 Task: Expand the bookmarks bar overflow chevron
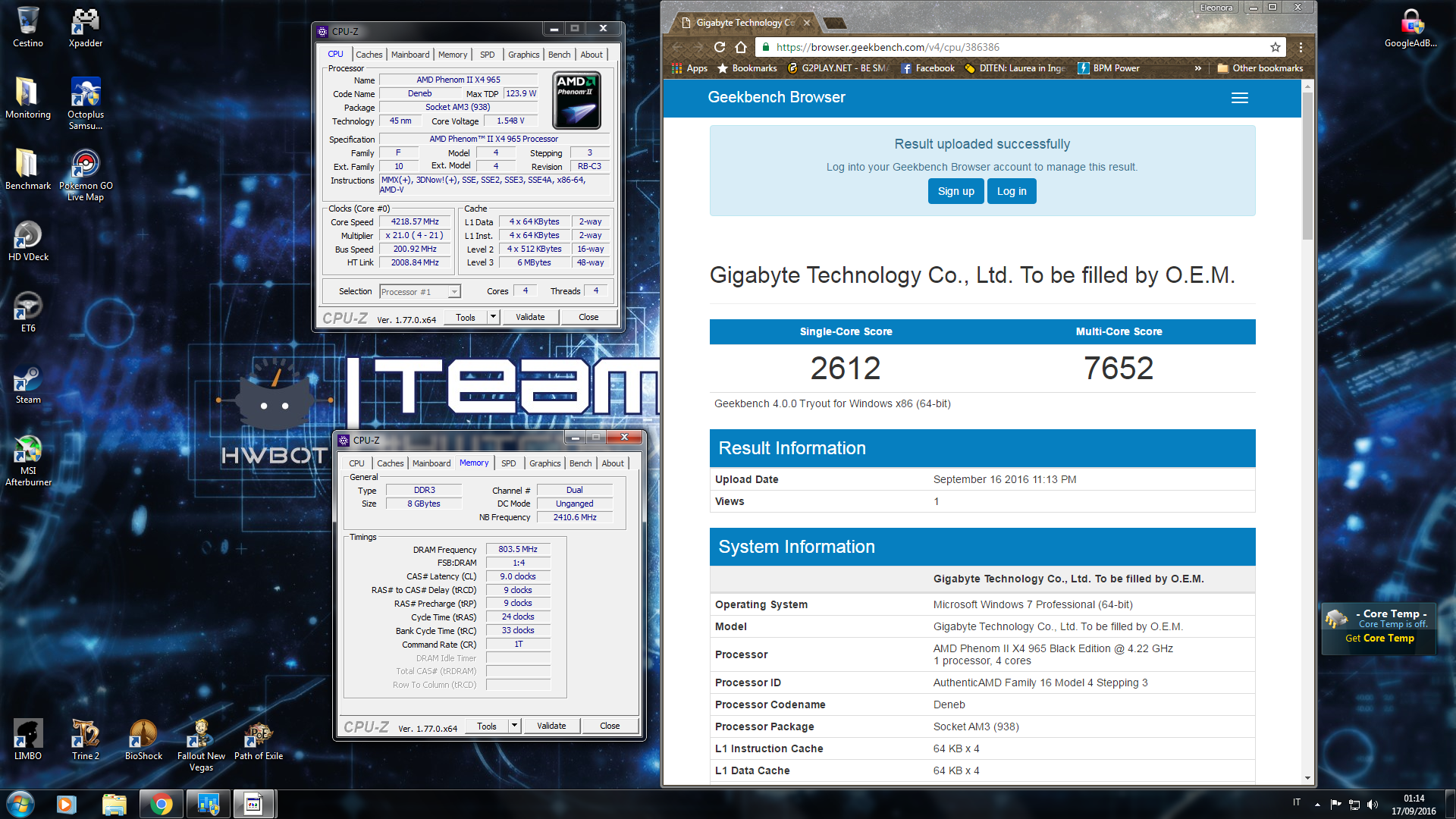pyautogui.click(x=1198, y=68)
